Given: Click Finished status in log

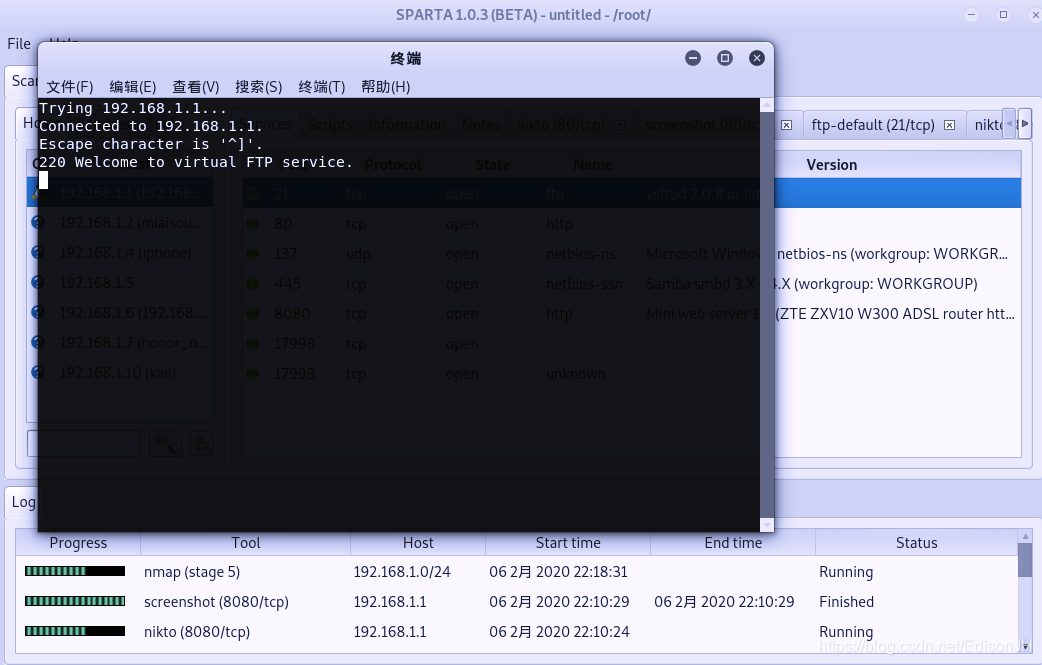Looking at the screenshot, I should point(846,602).
